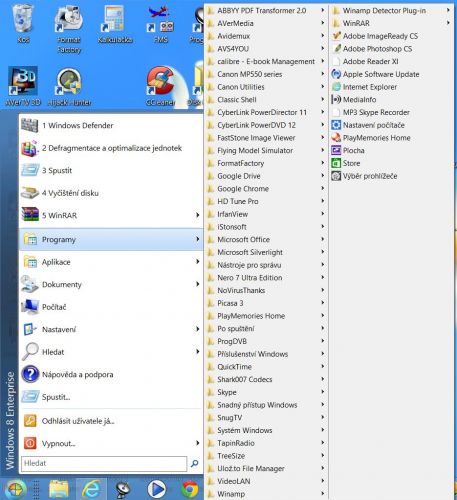Expand the Microsoft Office folder
The image size is (457, 500).
point(266,239)
